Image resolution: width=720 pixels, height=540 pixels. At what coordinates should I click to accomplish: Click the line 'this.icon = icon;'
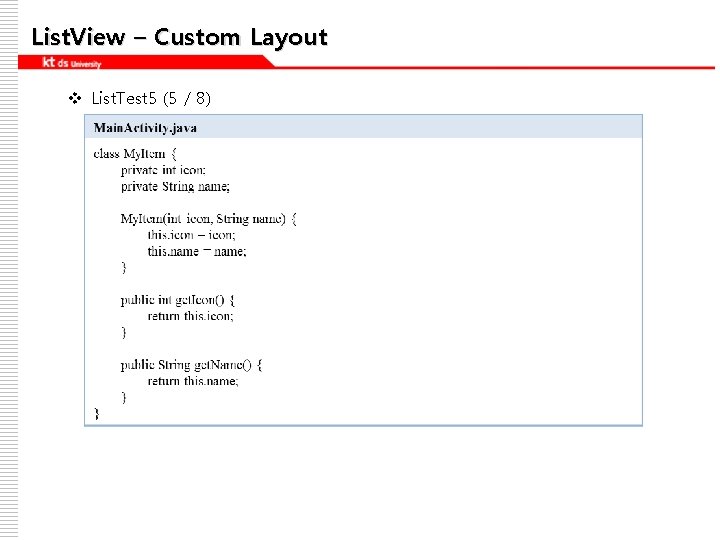pos(191,235)
